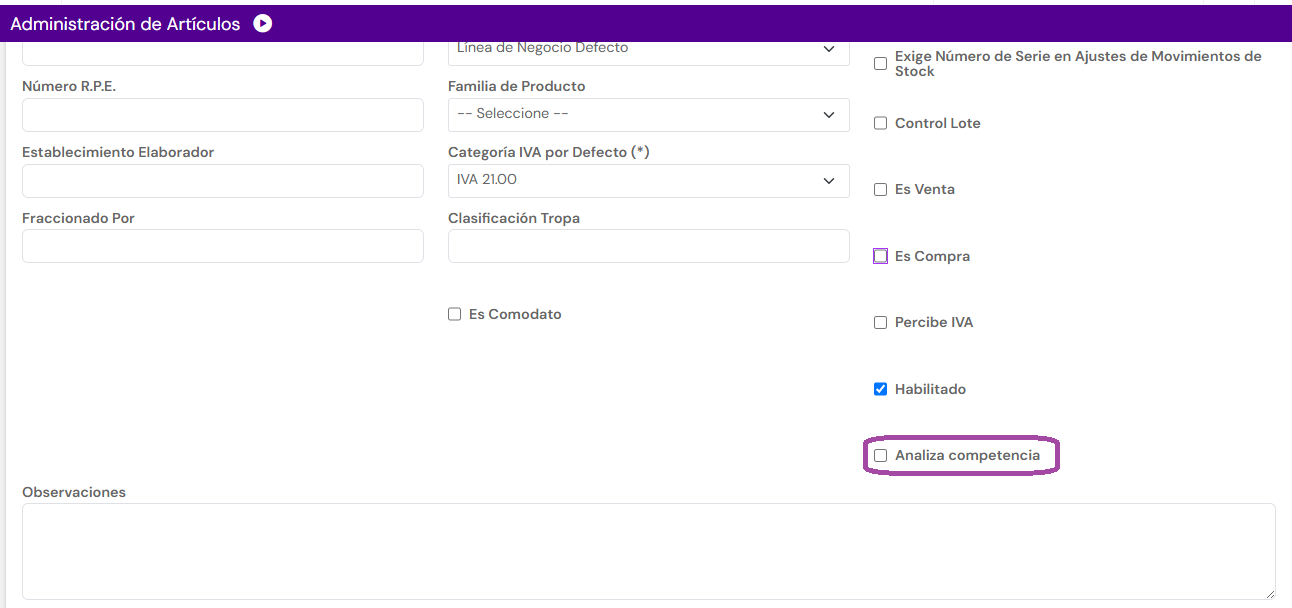Enable Exige Número de Serie en Ajustes checkbox

pyautogui.click(x=881, y=64)
